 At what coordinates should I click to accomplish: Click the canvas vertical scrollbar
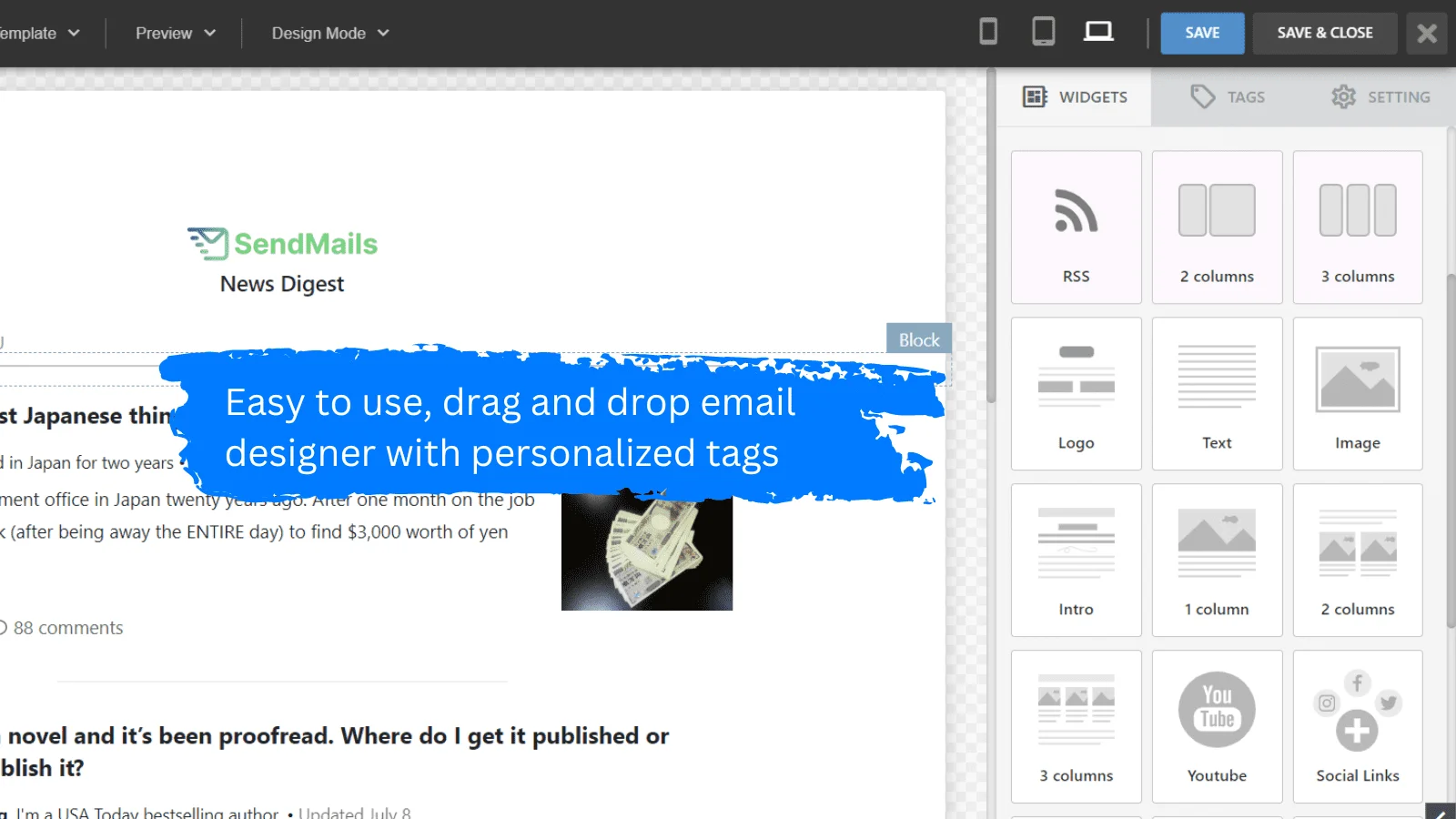[991, 237]
